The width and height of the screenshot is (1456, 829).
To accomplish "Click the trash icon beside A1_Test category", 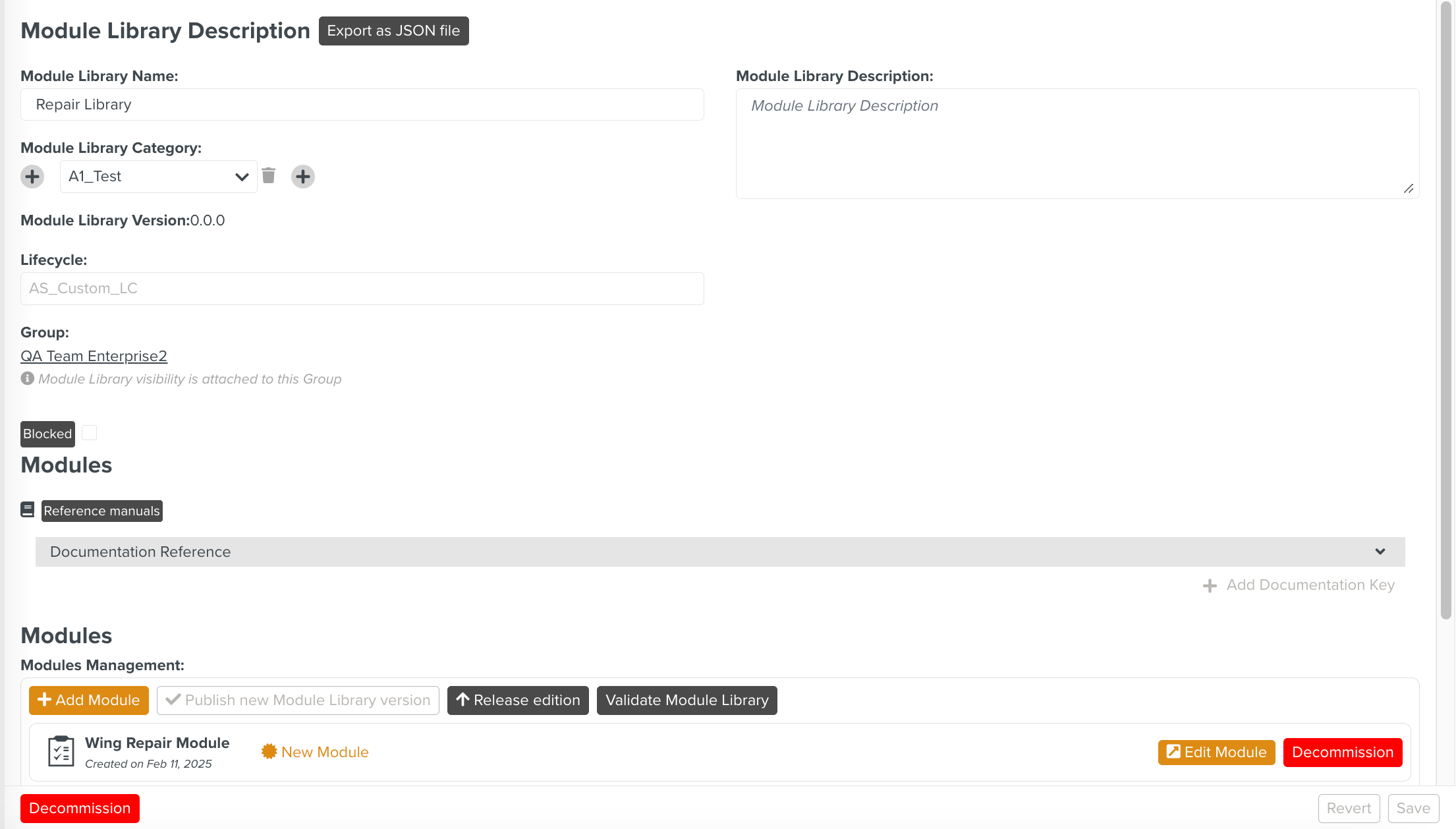I will pyautogui.click(x=268, y=176).
